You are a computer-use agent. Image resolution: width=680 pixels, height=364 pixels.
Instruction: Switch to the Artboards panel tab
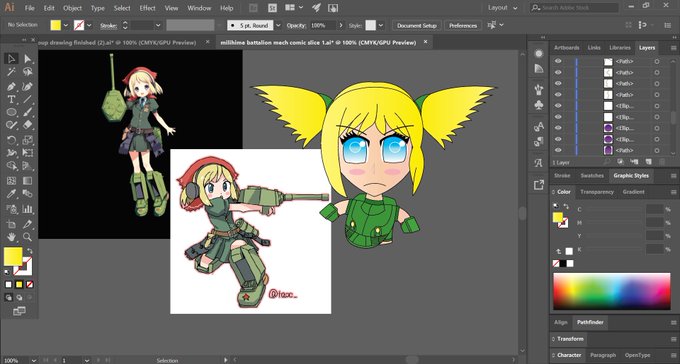pos(566,48)
